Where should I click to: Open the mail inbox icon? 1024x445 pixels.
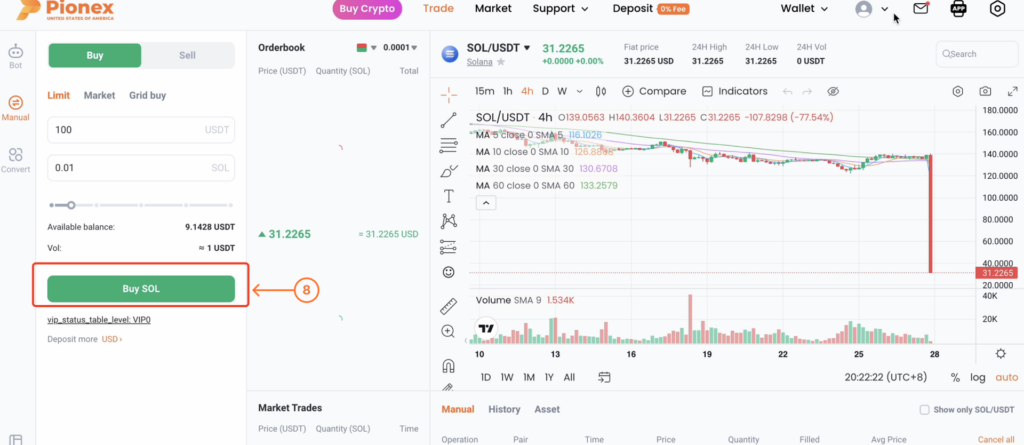click(921, 8)
